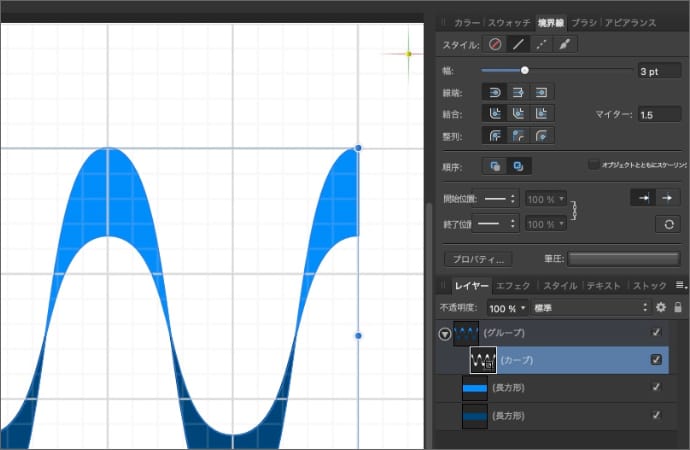Set stroke alignment to the middle option
The height and width of the screenshot is (450, 690).
pos(518,136)
